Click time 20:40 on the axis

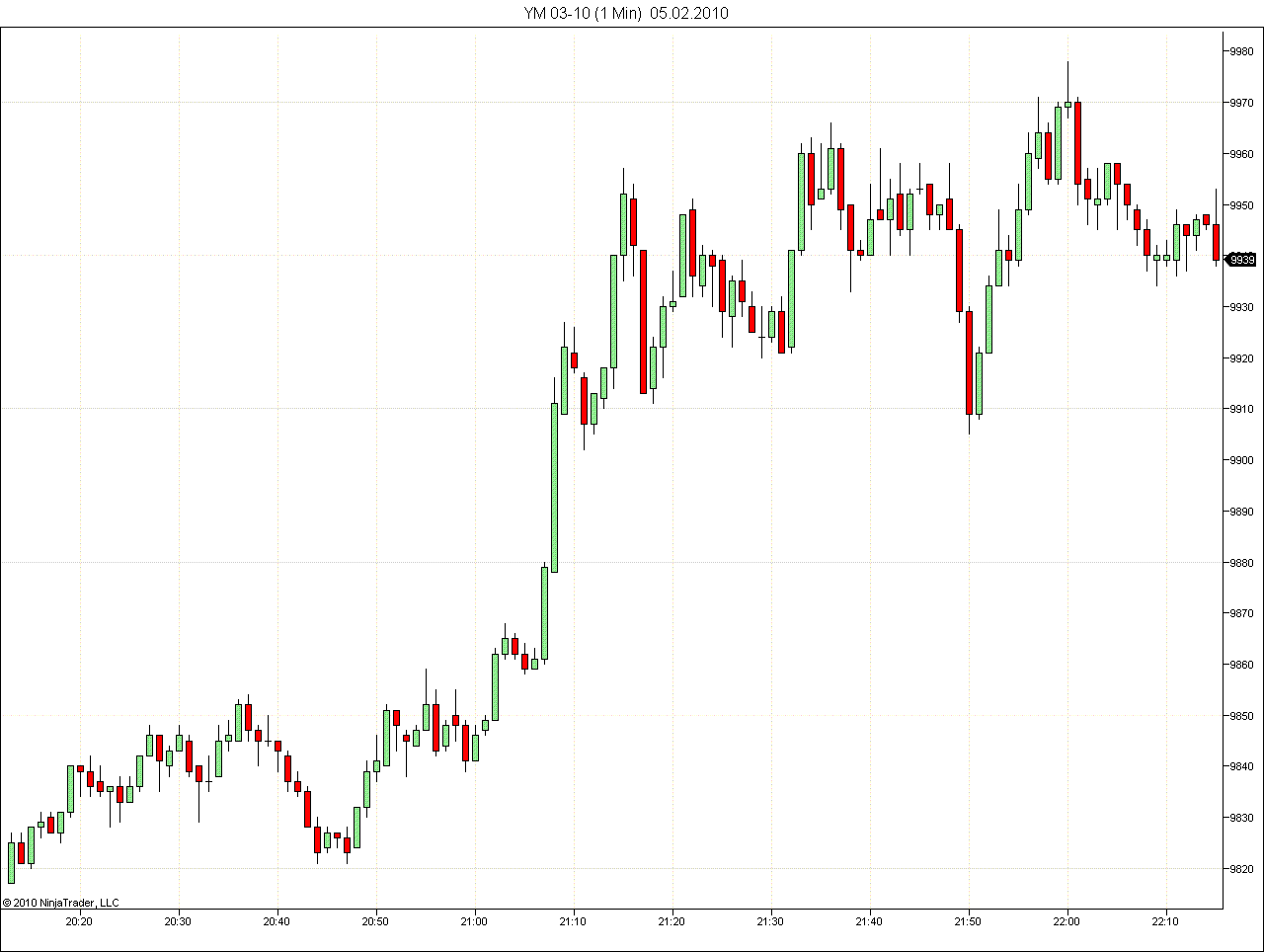click(x=276, y=921)
